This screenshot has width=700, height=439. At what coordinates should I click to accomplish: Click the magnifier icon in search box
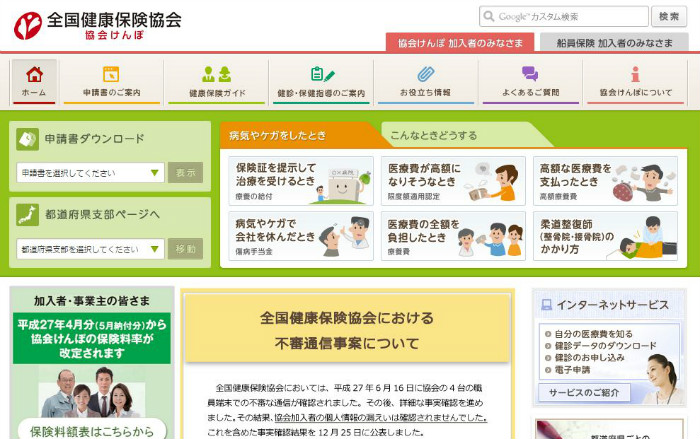[489, 17]
